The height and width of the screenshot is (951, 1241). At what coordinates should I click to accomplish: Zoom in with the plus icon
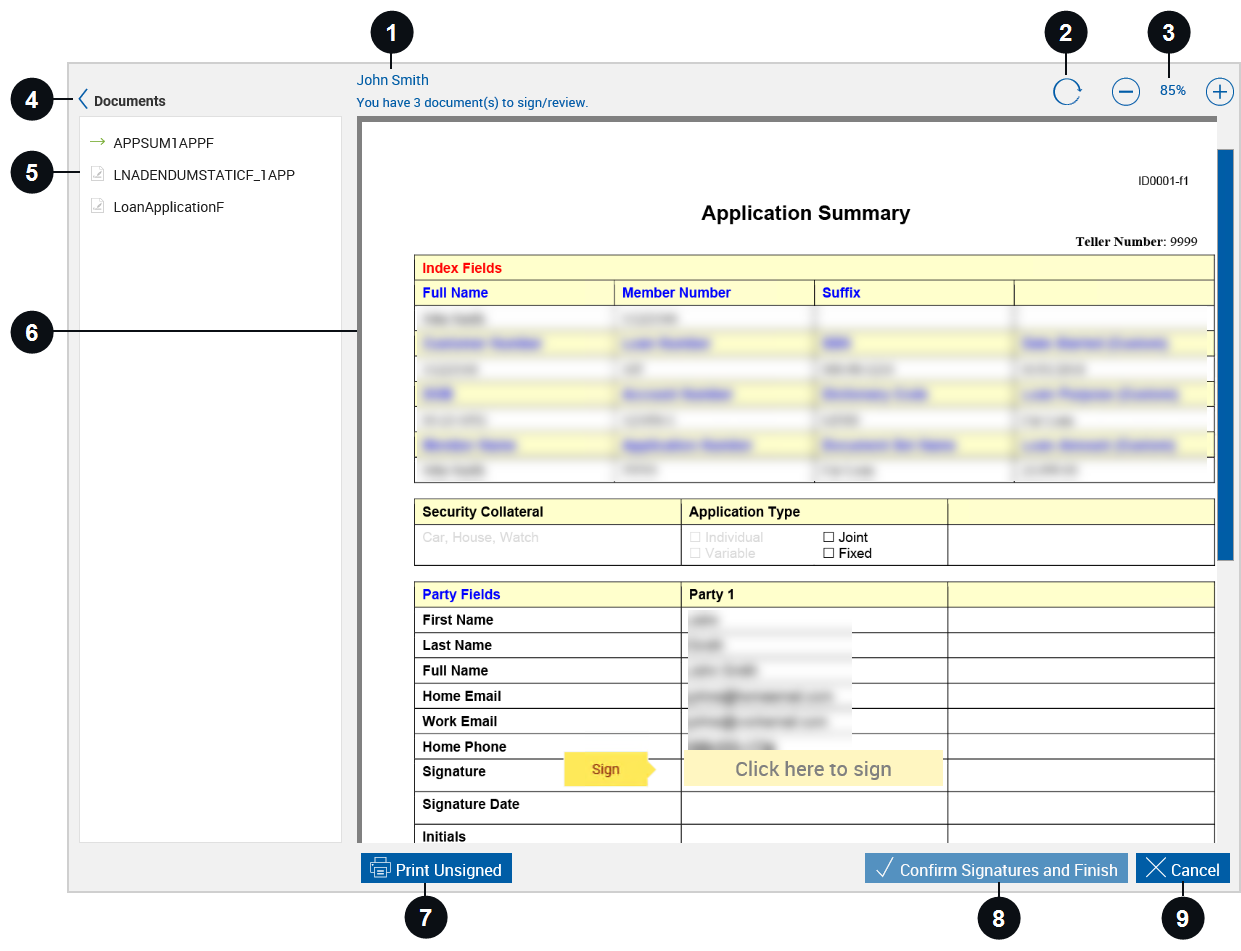(1220, 92)
